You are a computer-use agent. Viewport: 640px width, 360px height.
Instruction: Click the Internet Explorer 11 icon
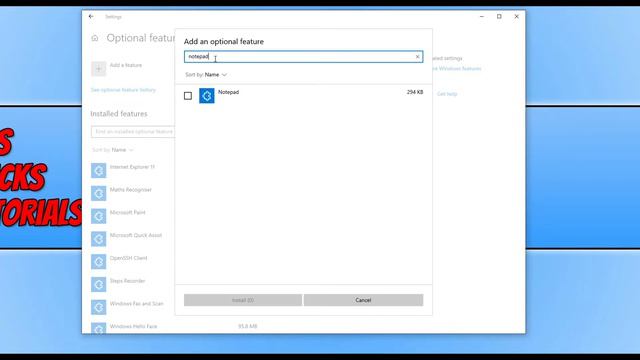(98, 170)
